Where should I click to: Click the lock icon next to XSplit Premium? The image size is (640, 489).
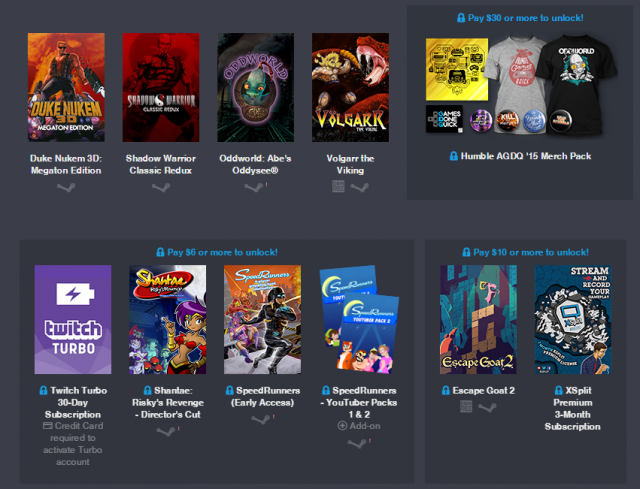pos(557,390)
